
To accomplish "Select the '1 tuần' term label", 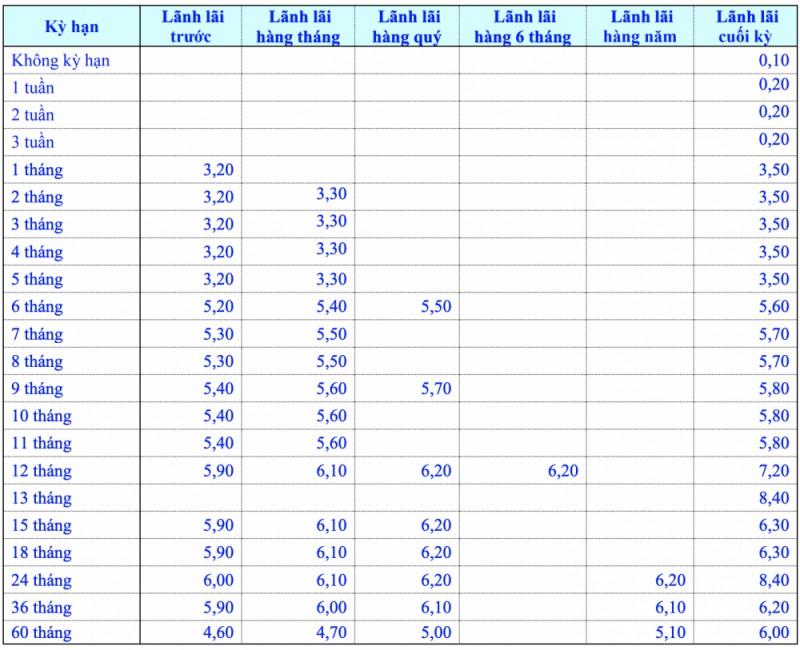I will (x=33, y=88).
